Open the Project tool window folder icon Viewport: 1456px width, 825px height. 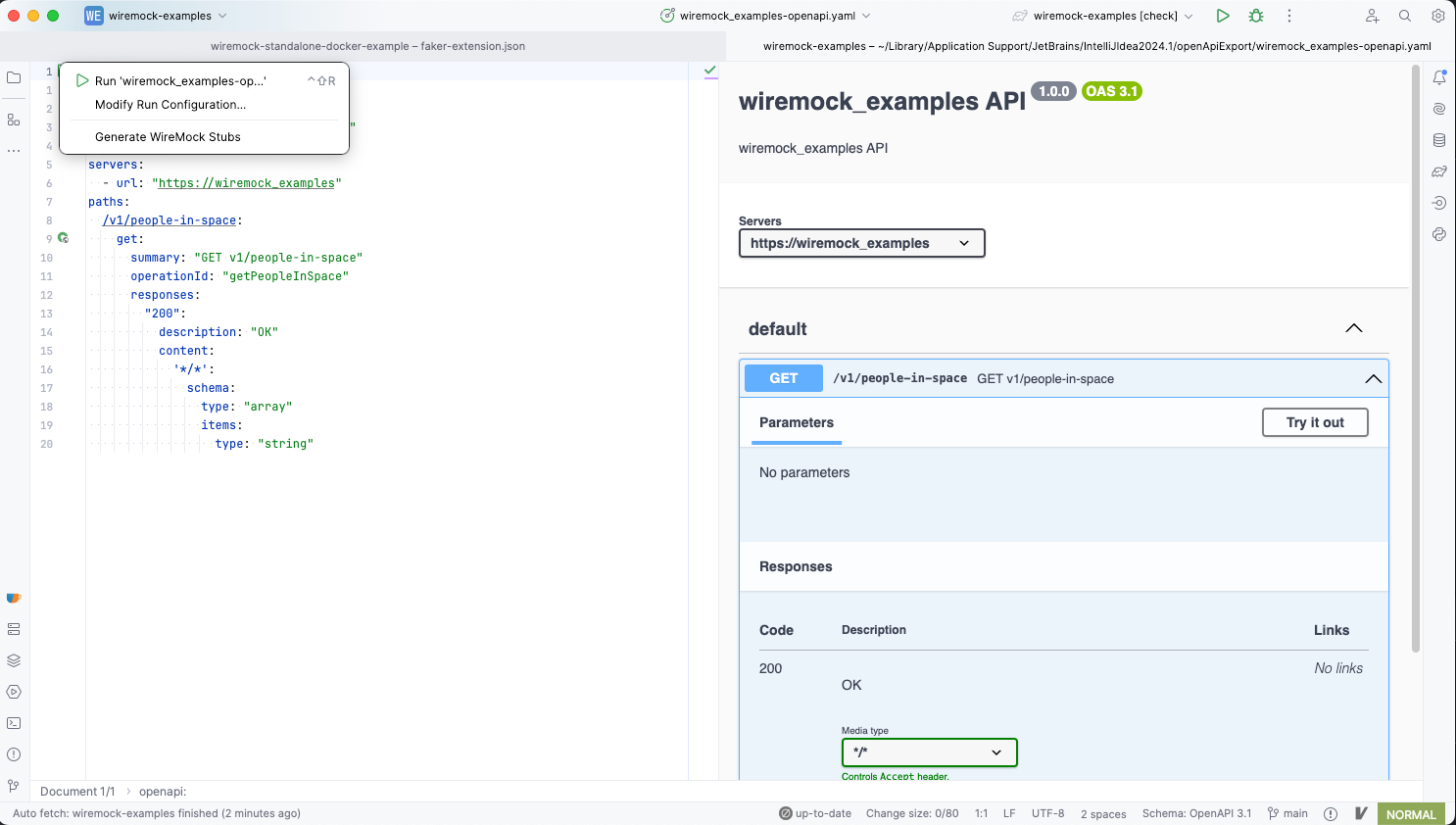point(14,77)
